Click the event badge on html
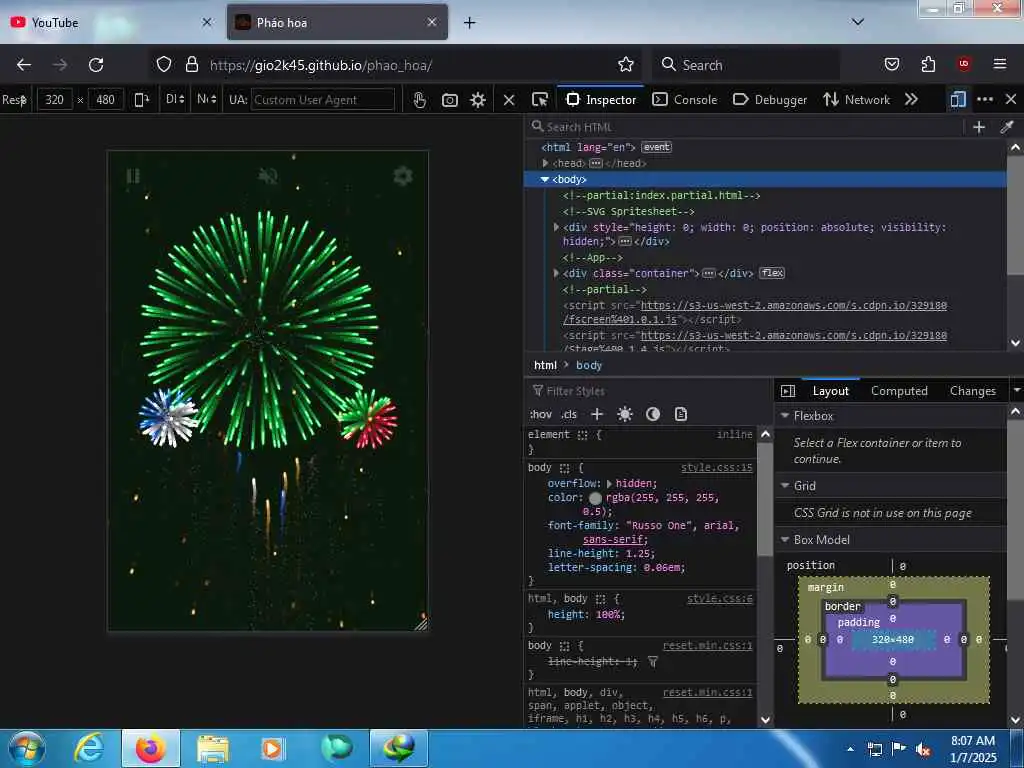The image size is (1024, 768). [656, 147]
